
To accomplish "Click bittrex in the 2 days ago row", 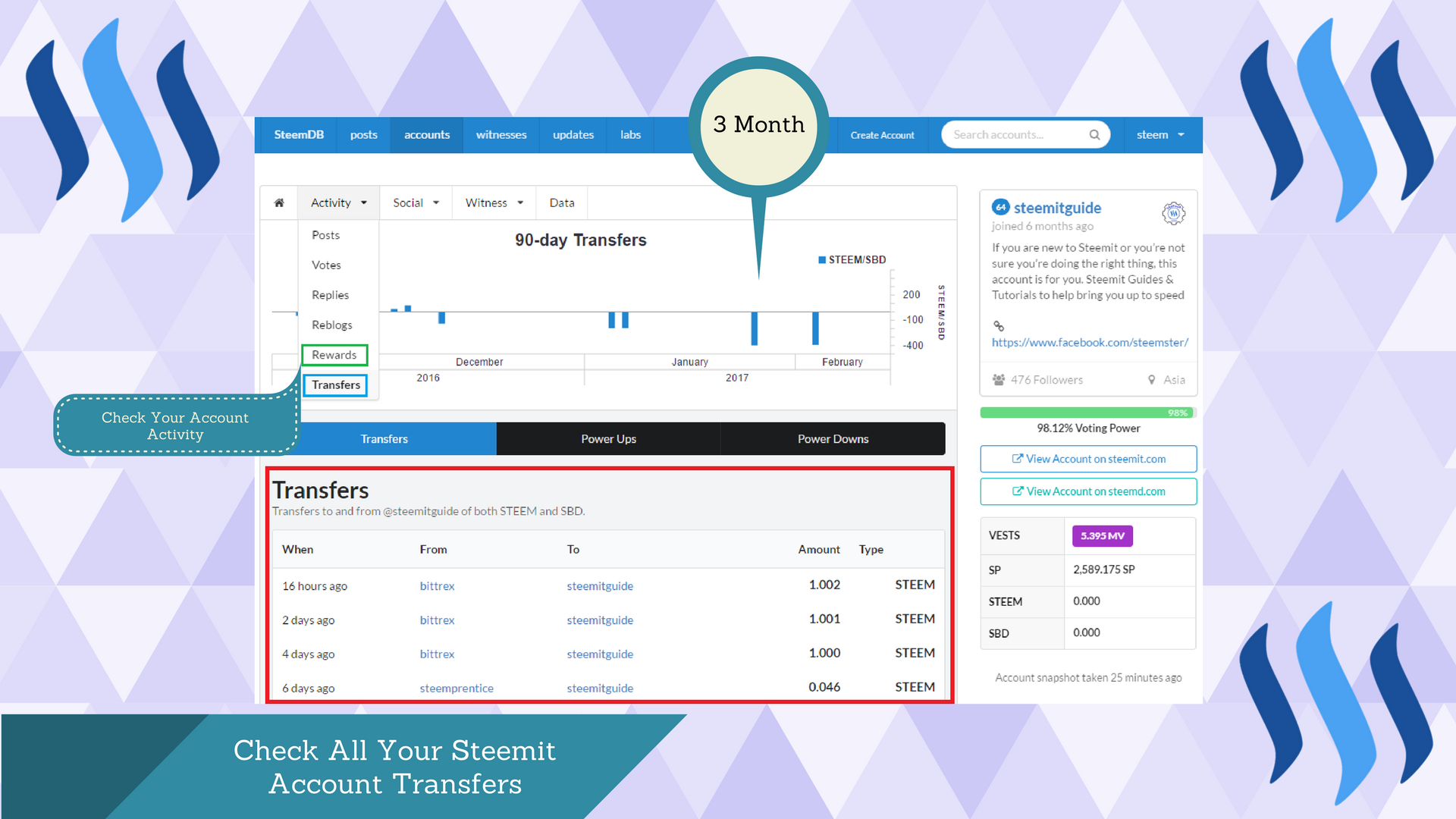I will (x=437, y=620).
